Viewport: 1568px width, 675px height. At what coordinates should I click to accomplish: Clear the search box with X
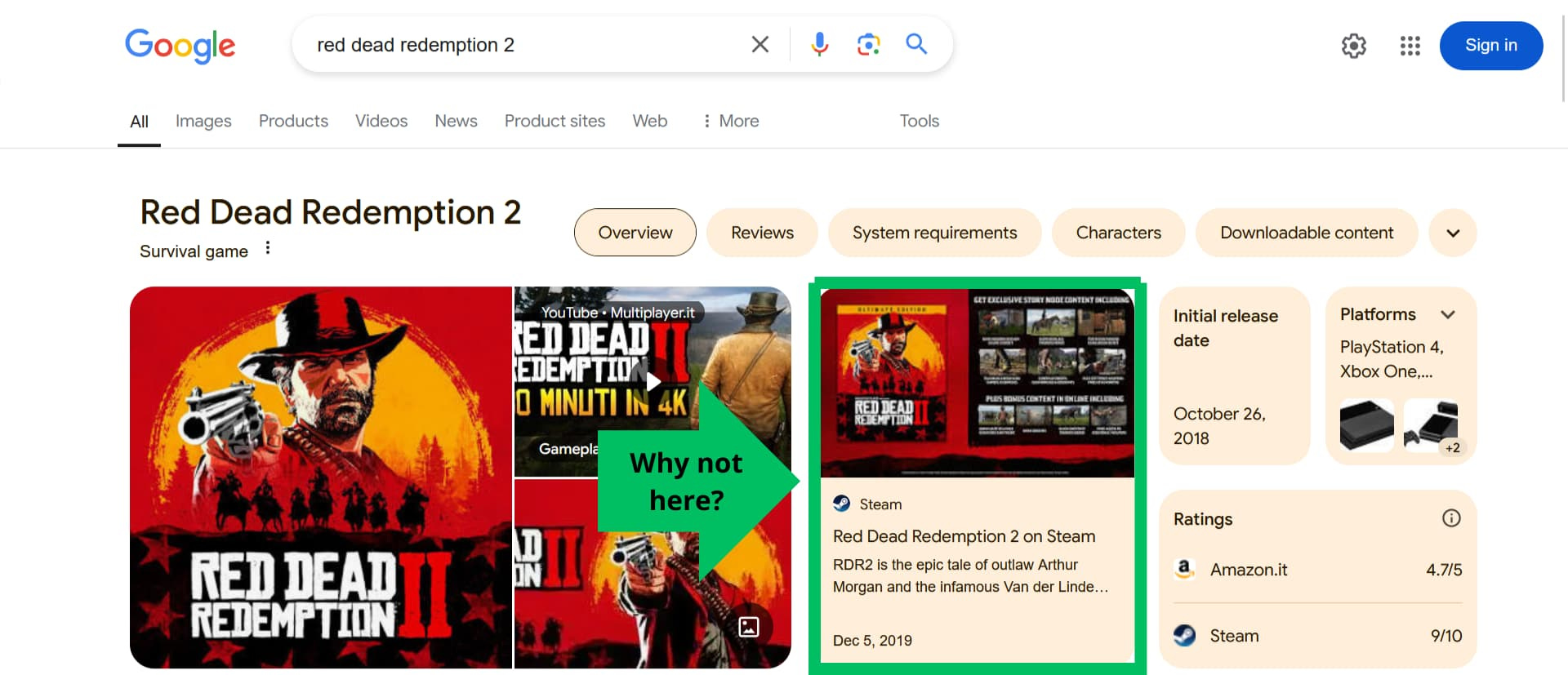tap(760, 45)
